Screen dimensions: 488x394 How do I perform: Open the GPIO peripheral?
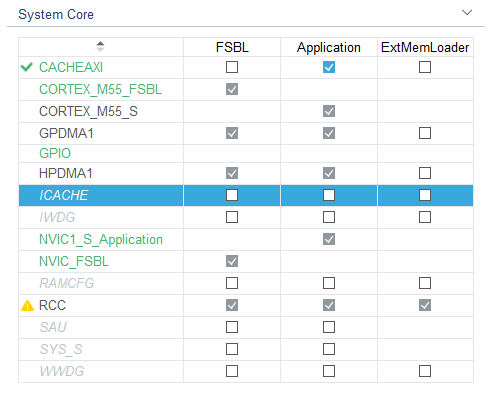pyautogui.click(x=55, y=153)
